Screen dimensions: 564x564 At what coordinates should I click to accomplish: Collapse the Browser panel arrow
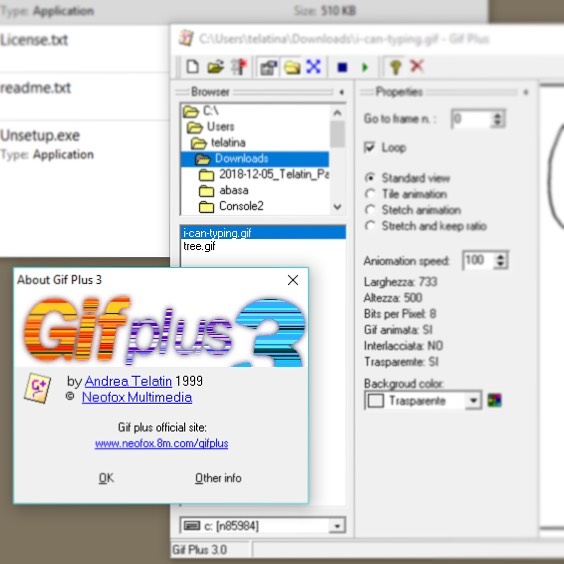pyautogui.click(x=341, y=92)
